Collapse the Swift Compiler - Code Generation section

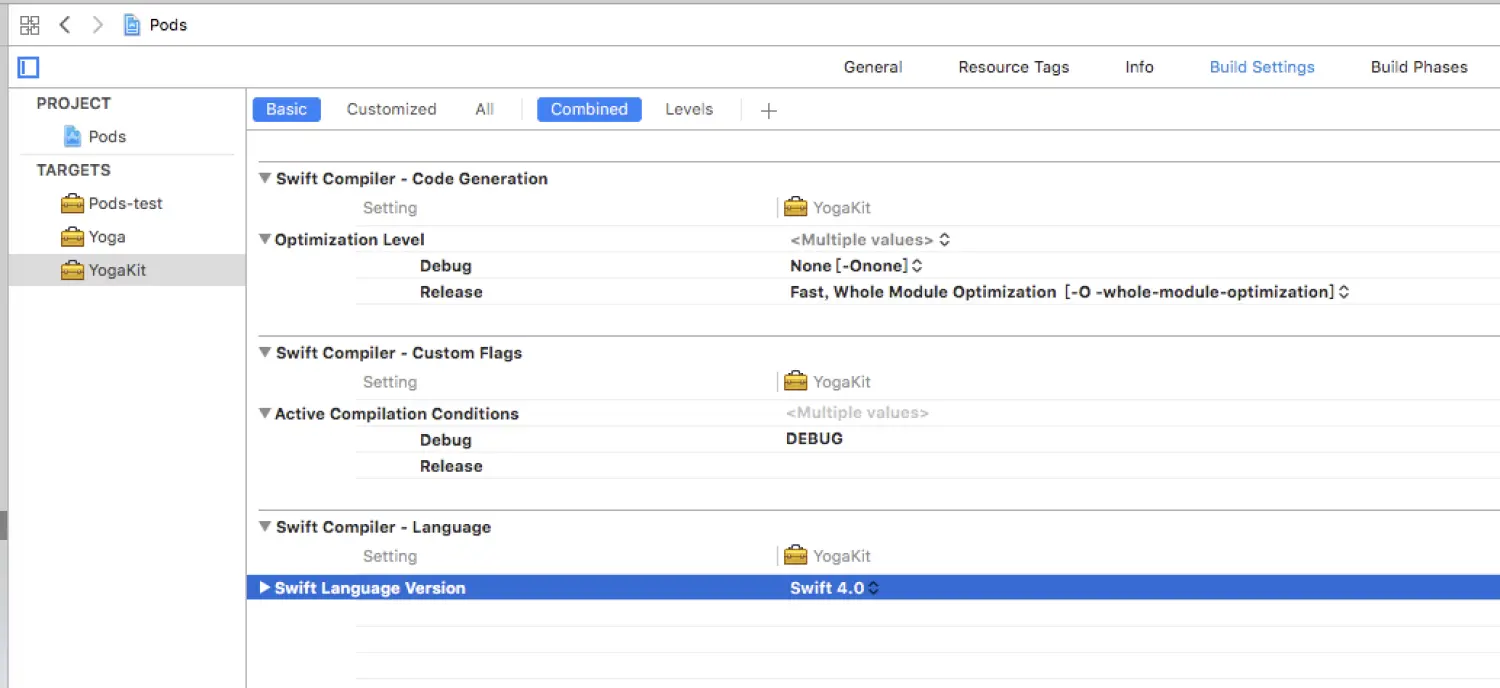(265, 178)
